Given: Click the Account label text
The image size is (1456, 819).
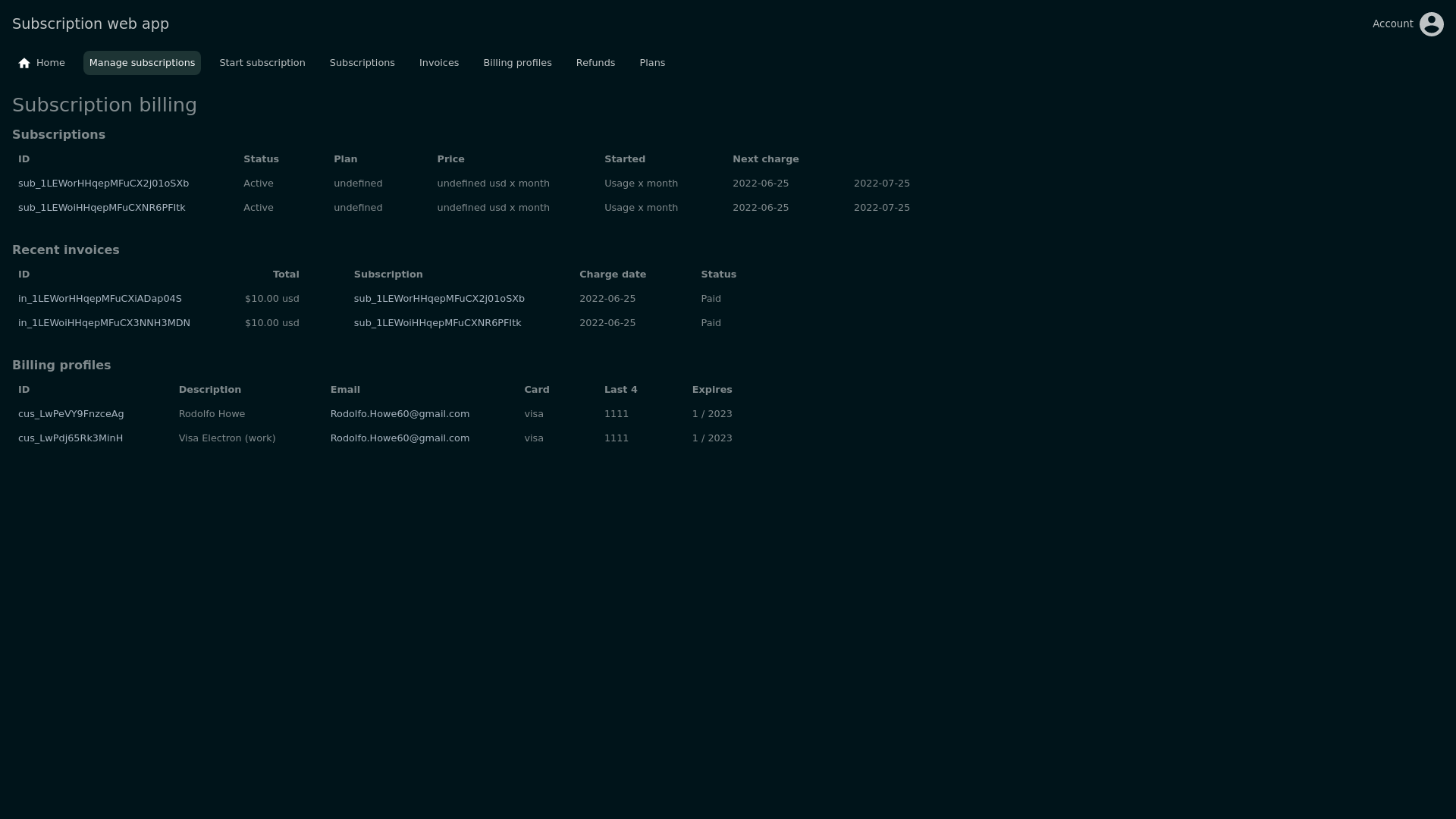Looking at the screenshot, I should click(1392, 24).
